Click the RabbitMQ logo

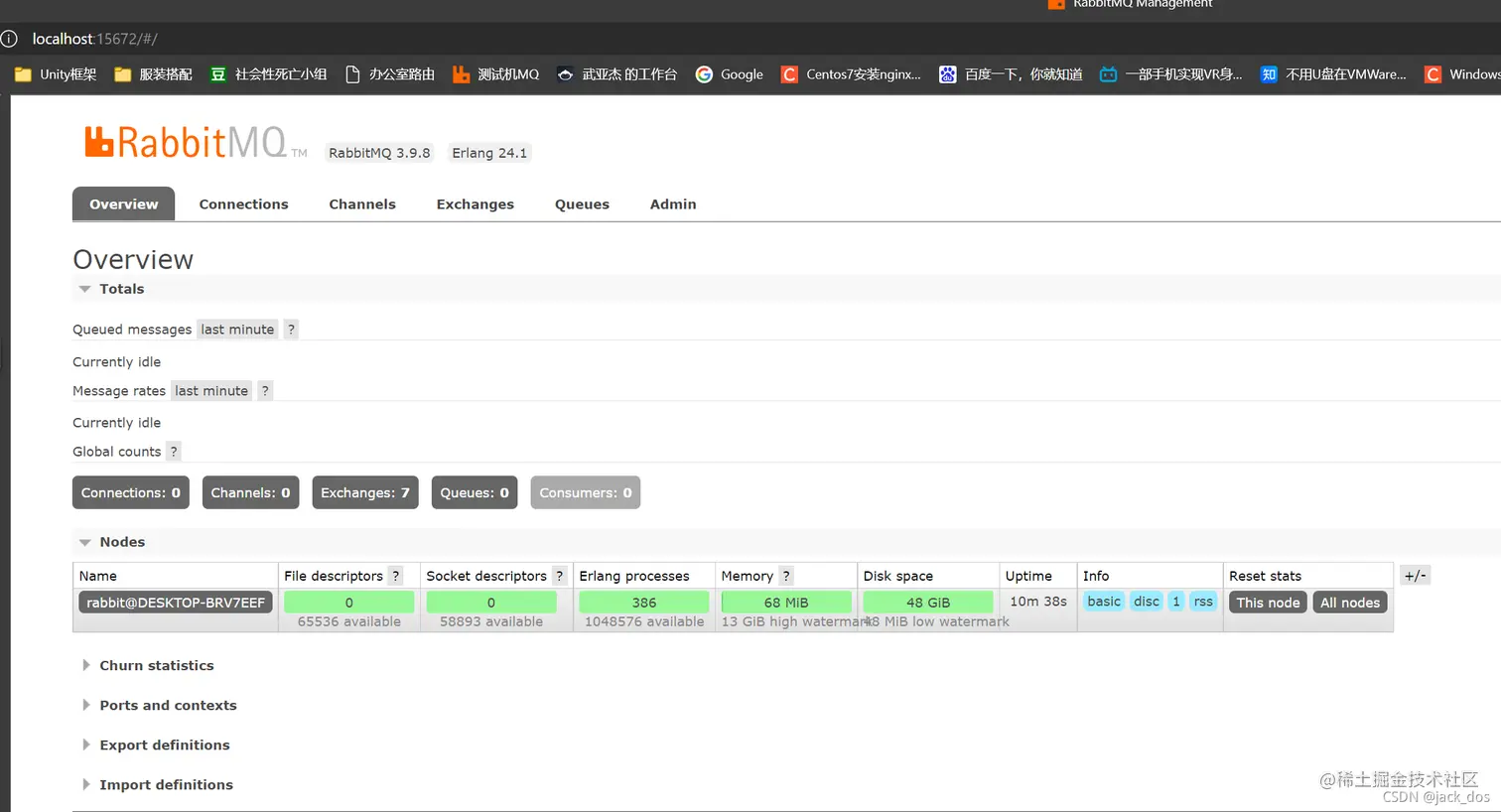click(196, 143)
